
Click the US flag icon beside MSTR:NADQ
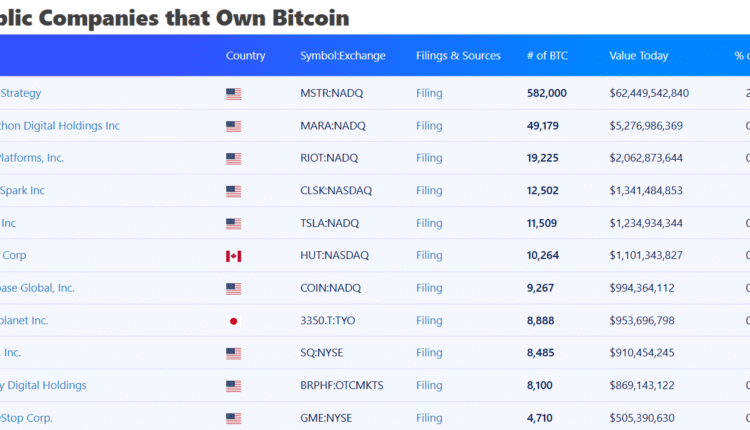tap(233, 94)
